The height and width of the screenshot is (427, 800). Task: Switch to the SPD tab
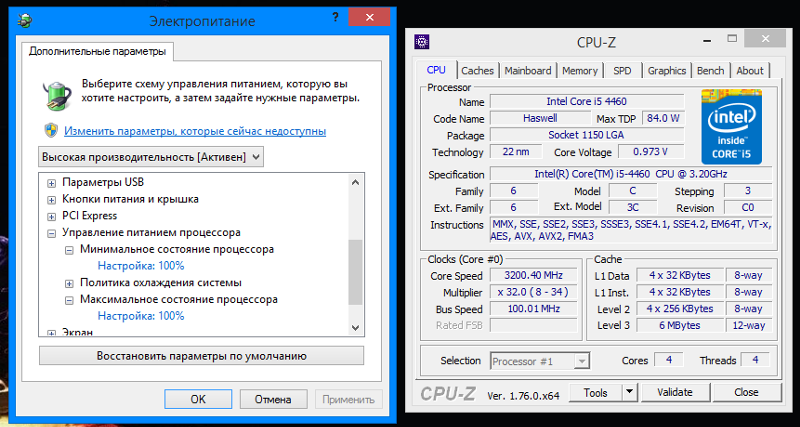622,71
